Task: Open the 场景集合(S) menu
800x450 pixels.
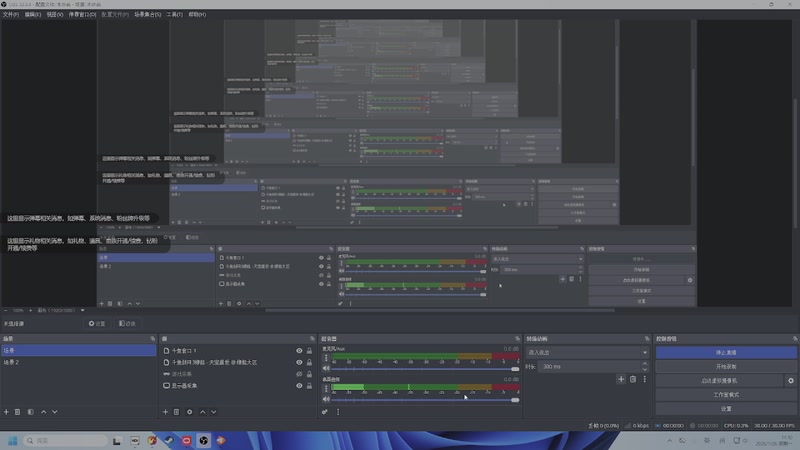Action: (147, 14)
